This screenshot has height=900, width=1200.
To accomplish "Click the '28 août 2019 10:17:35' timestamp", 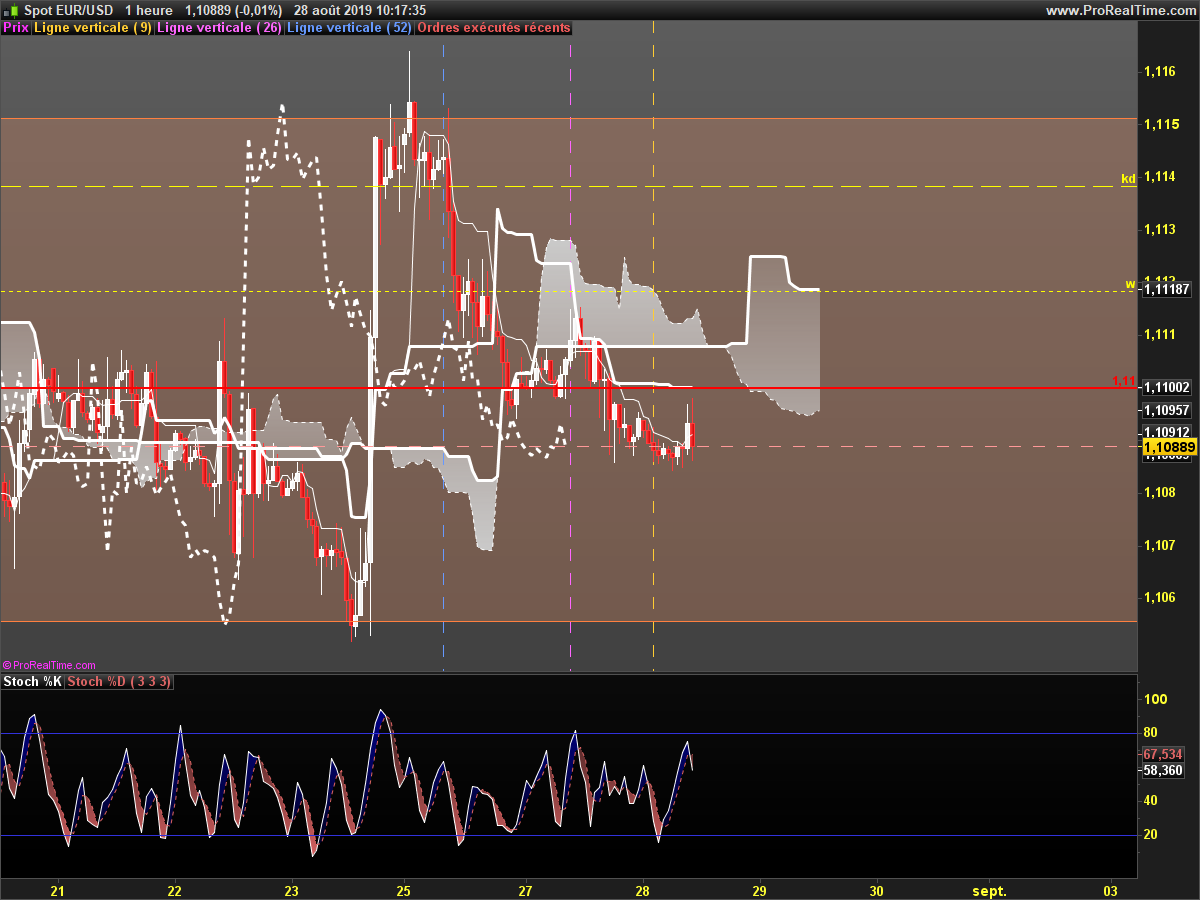I will [x=360, y=10].
